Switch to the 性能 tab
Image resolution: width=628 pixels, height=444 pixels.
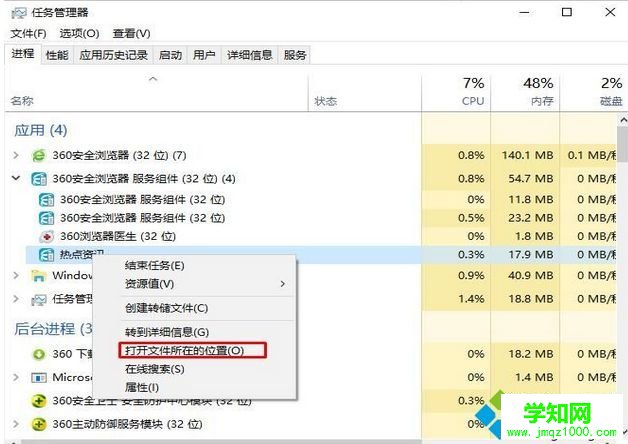pos(57,55)
